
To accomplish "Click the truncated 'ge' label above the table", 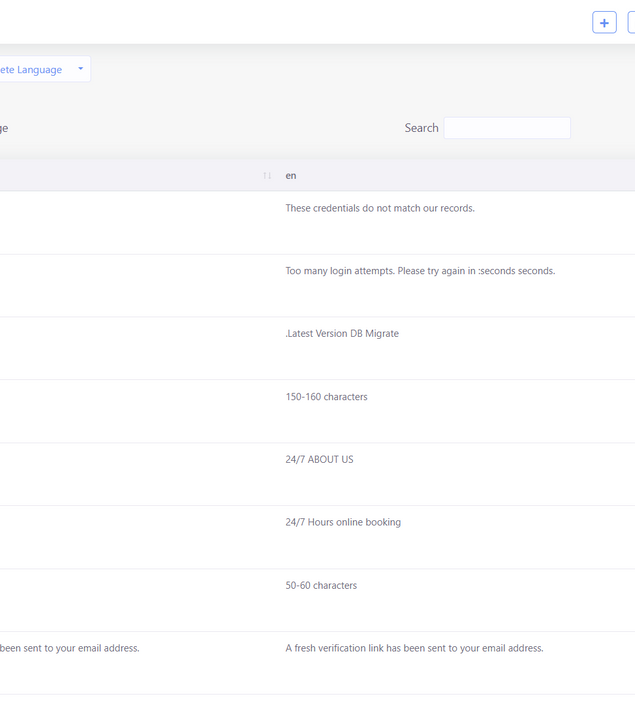I will (4, 128).
